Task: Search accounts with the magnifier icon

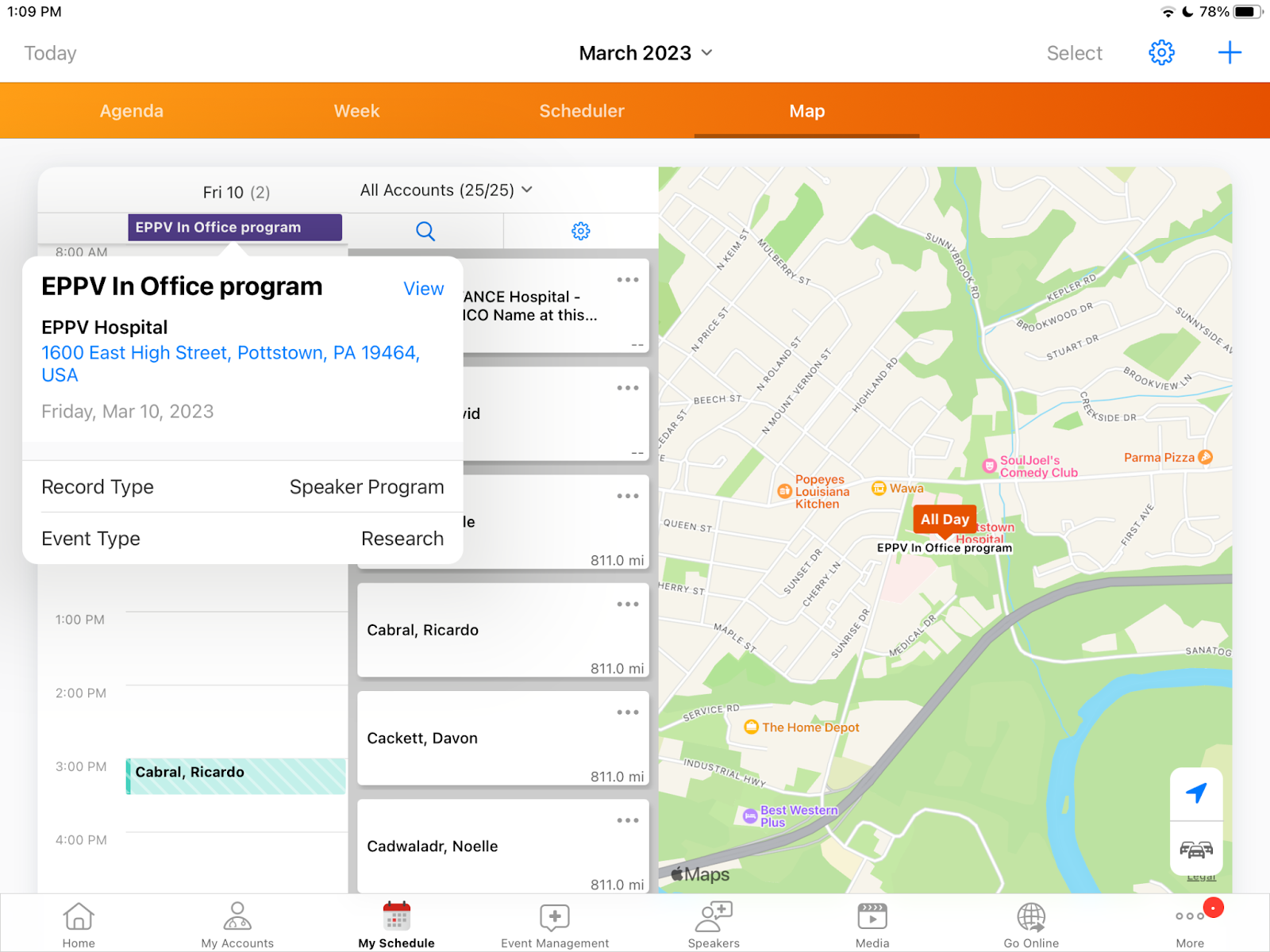Action: pyautogui.click(x=425, y=231)
